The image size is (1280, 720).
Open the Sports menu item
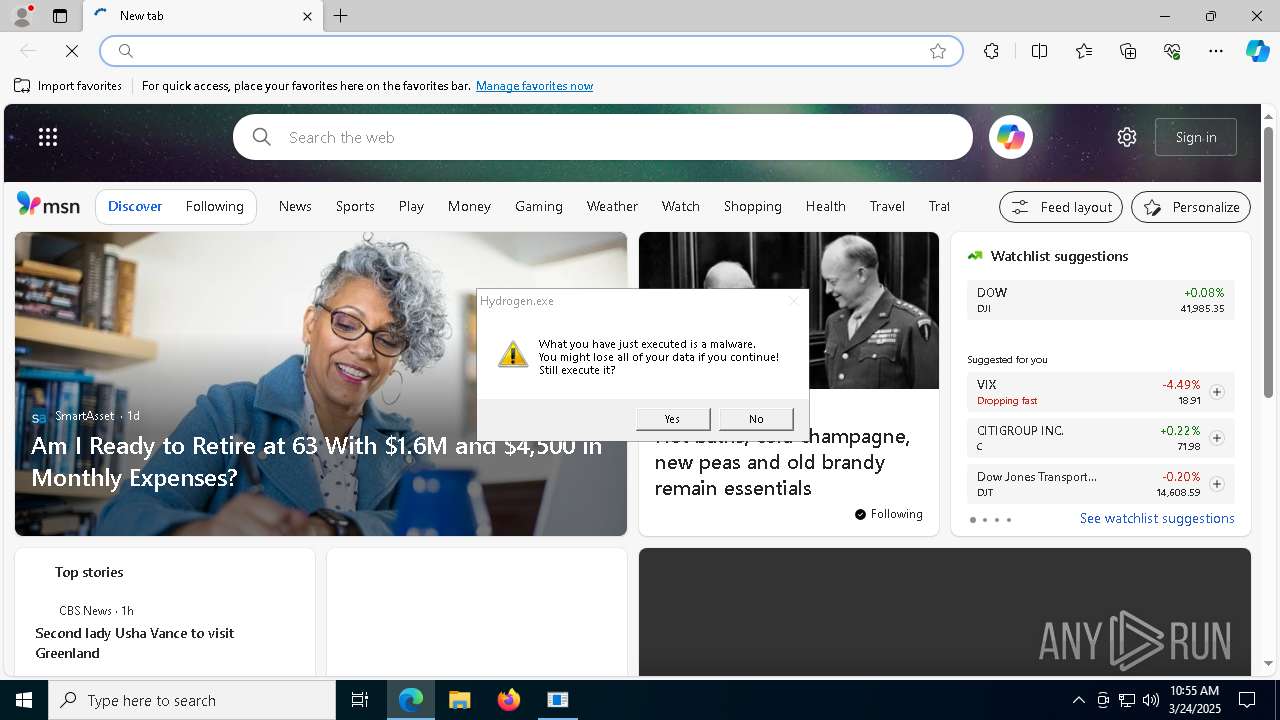click(355, 206)
